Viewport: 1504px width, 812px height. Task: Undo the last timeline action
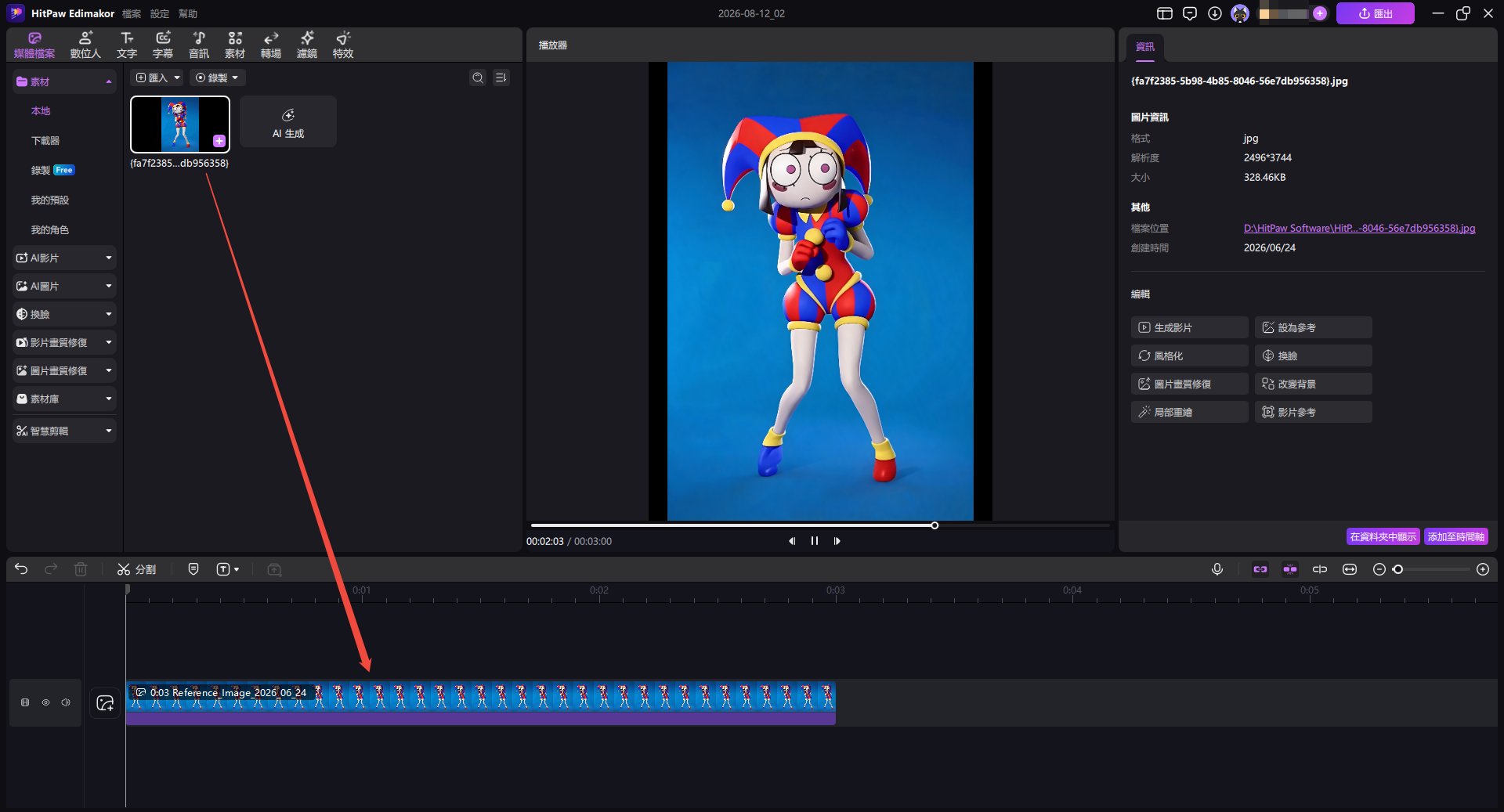[x=21, y=569]
